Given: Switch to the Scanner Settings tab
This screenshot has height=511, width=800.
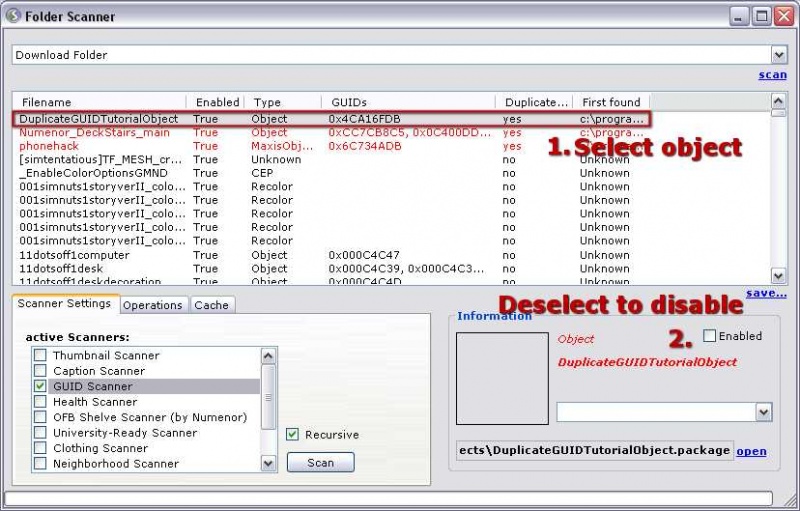Looking at the screenshot, I should [65, 303].
